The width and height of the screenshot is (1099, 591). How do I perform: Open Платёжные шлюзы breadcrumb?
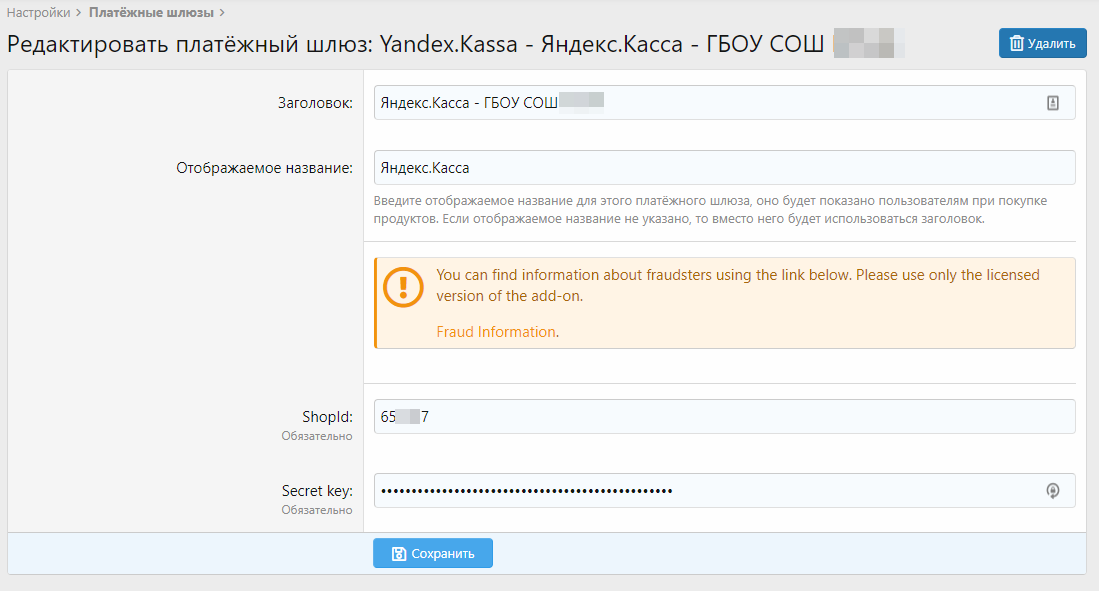click(151, 13)
